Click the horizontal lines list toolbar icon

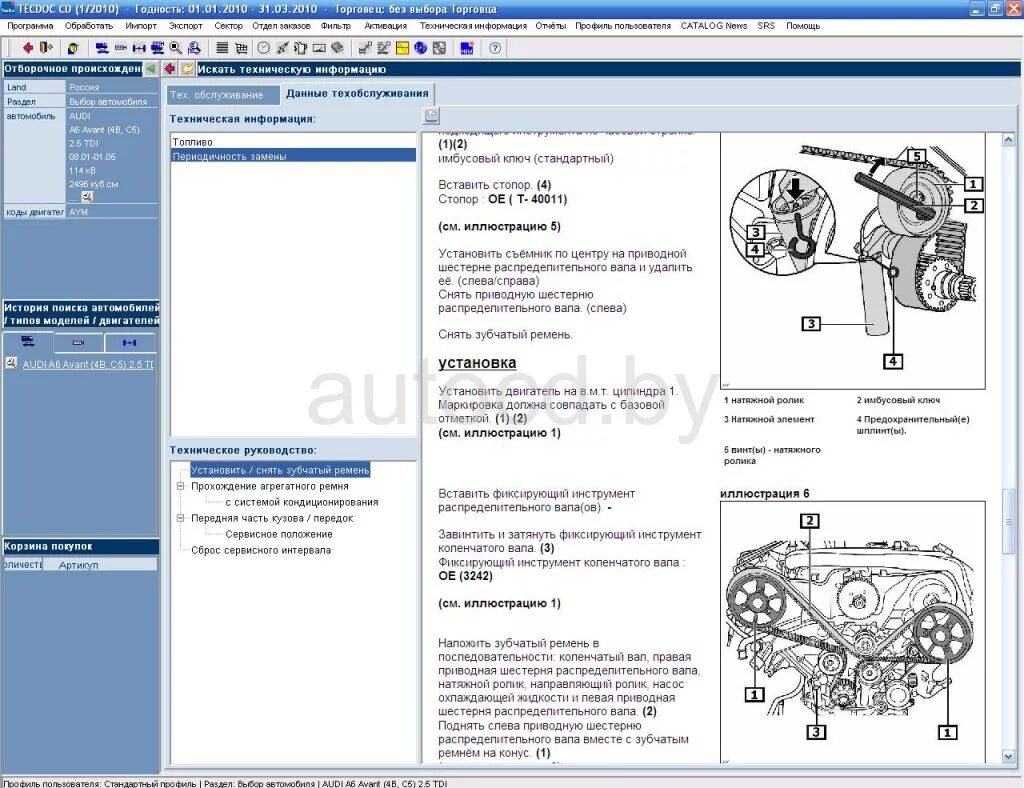click(222, 48)
